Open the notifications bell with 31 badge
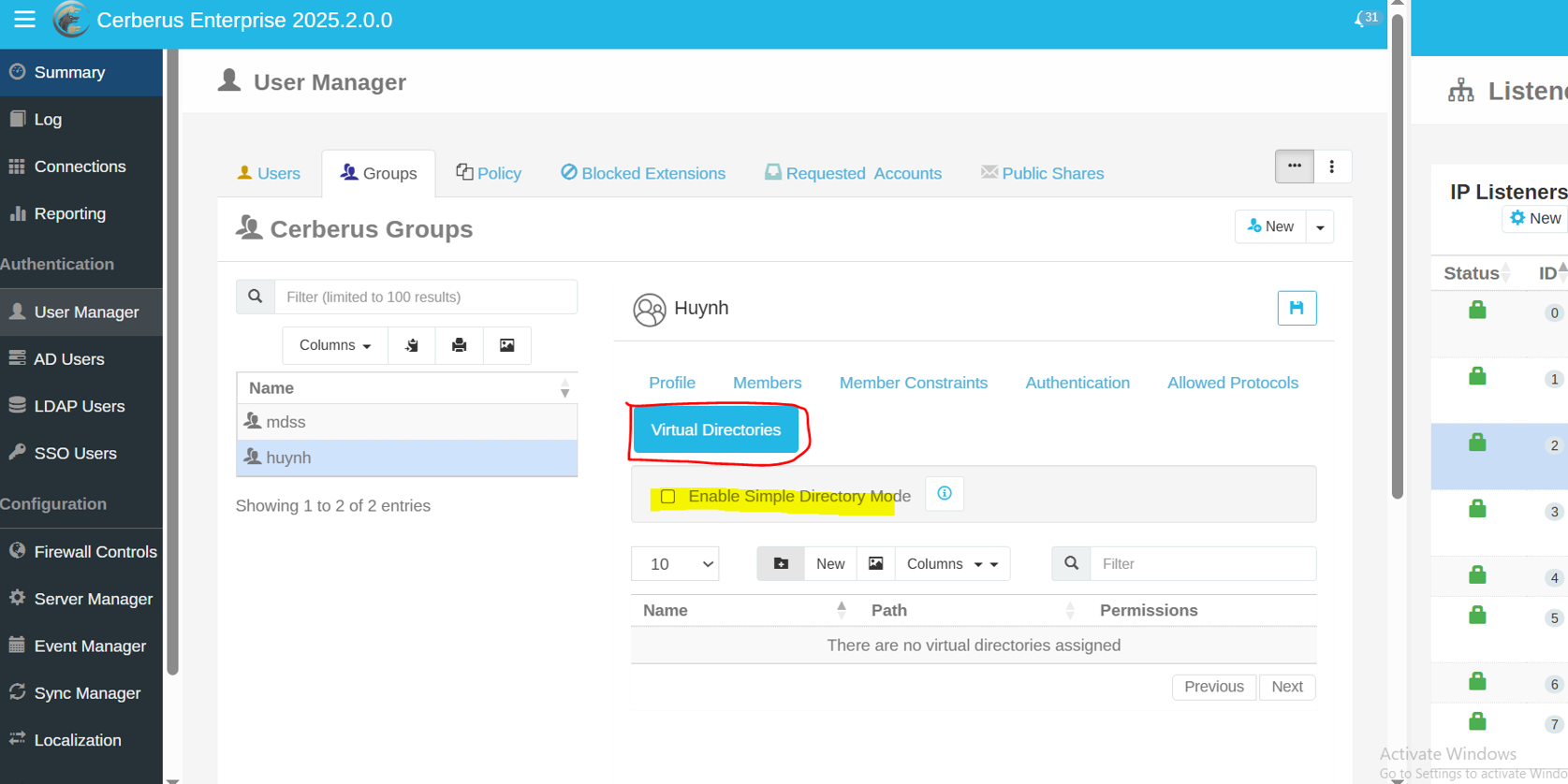 [1366, 19]
